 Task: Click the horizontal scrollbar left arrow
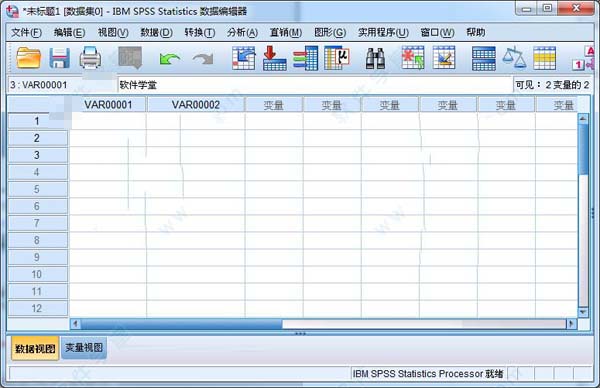coord(75,324)
